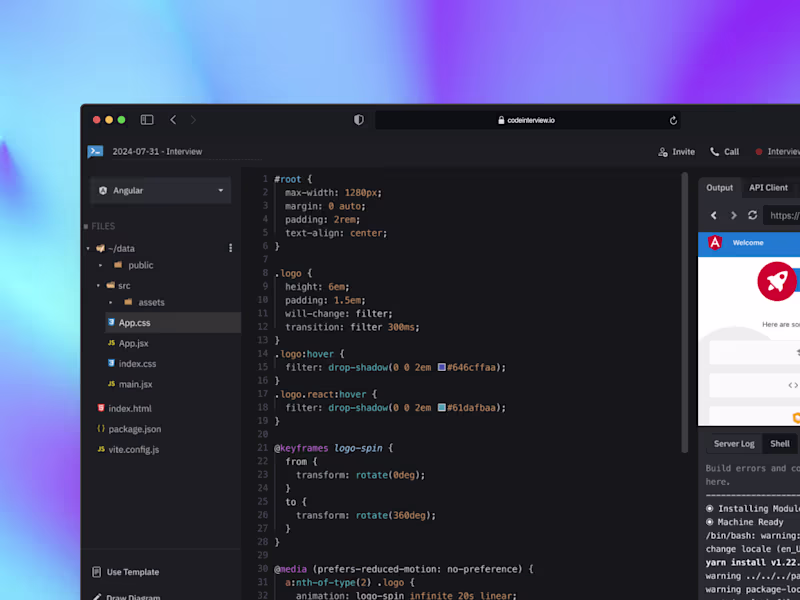Click the rocket icon in preview

click(777, 281)
